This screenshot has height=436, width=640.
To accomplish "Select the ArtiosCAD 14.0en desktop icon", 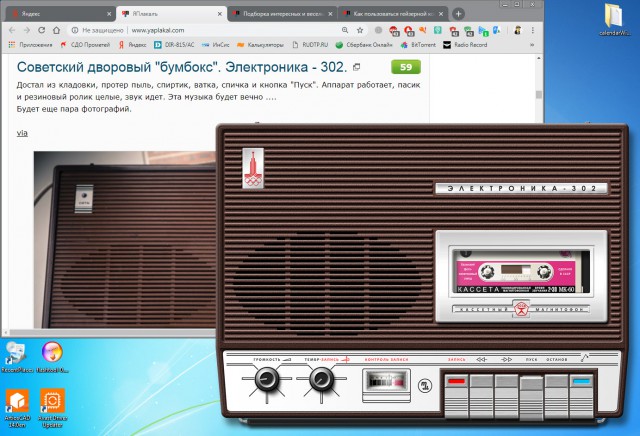I will tap(17, 408).
